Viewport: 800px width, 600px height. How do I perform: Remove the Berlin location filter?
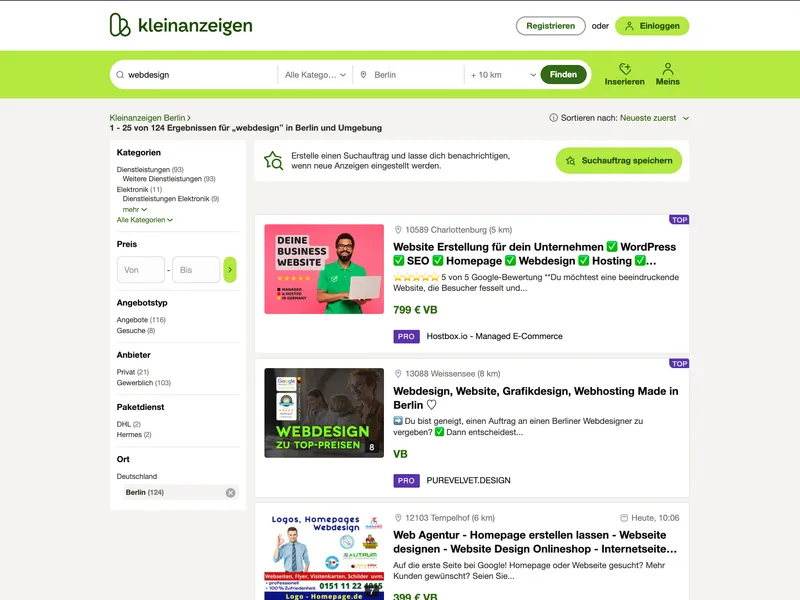[231, 492]
